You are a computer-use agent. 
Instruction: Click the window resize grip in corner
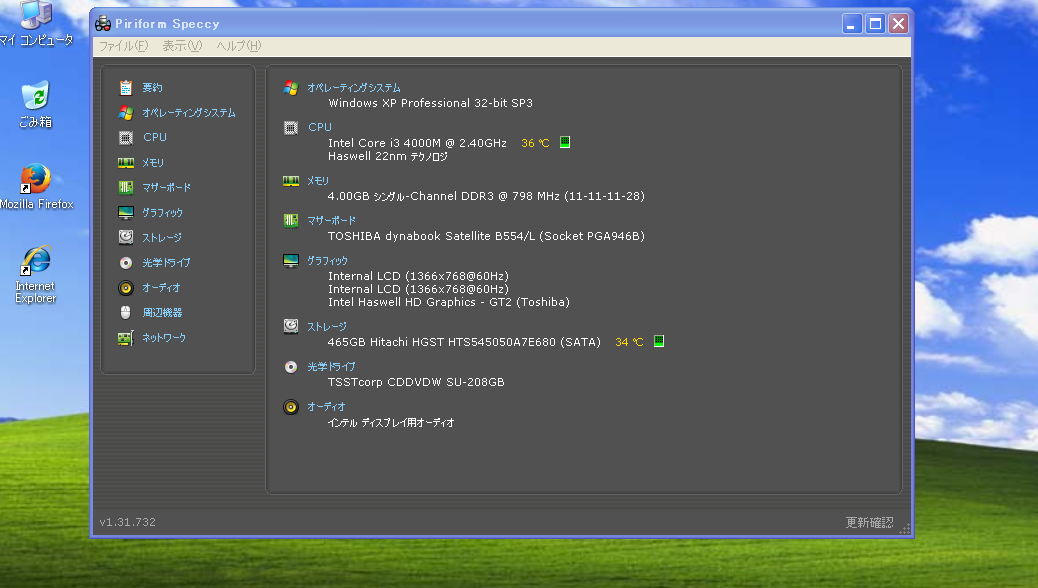(x=904, y=528)
